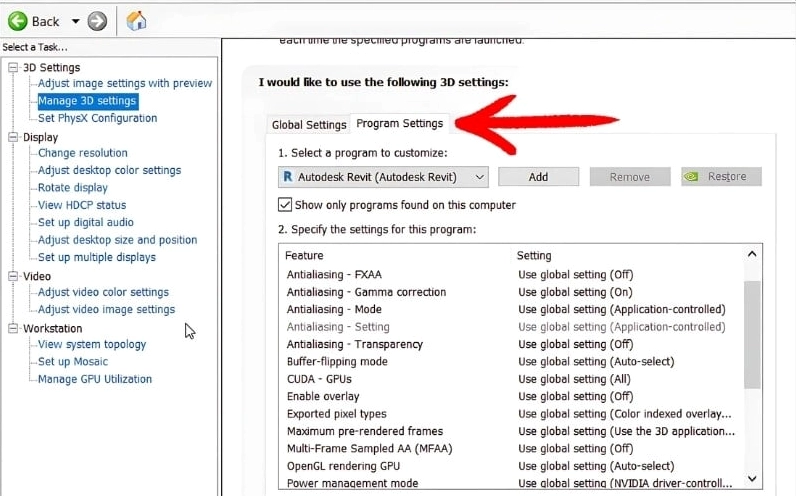Open View system topology
The width and height of the screenshot is (796, 496).
pyautogui.click(x=92, y=344)
